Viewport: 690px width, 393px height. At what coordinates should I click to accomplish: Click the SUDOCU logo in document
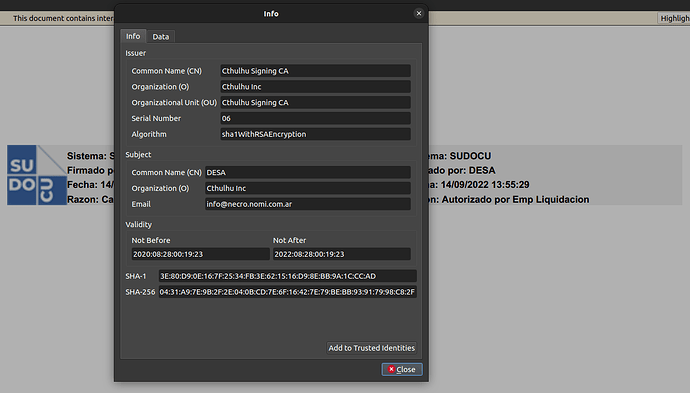coord(37,175)
